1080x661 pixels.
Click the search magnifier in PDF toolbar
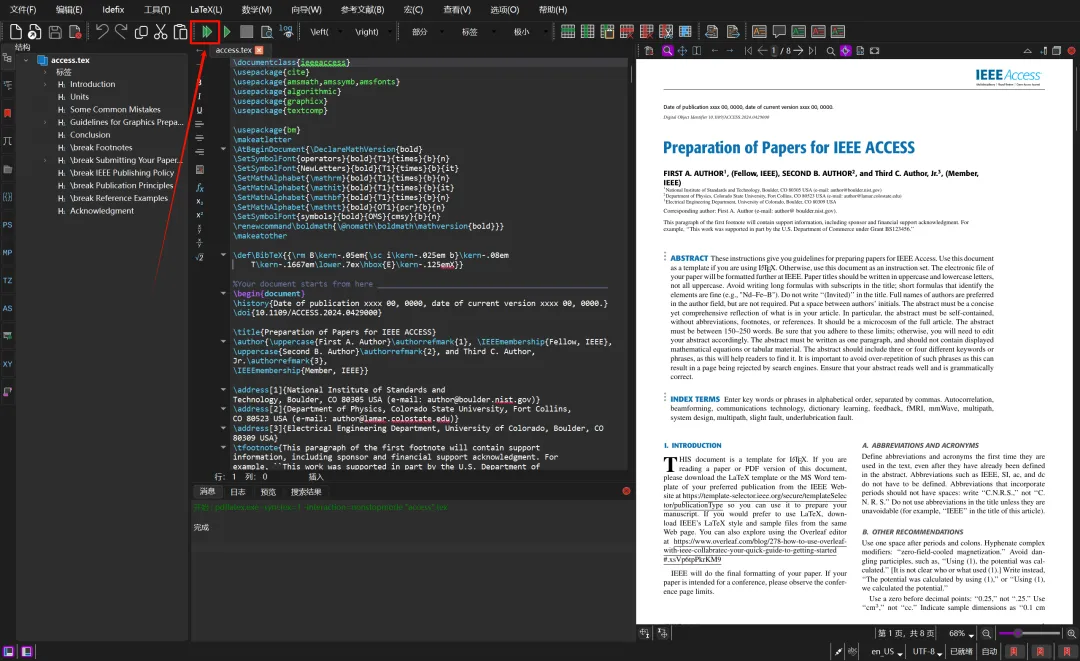[831, 51]
